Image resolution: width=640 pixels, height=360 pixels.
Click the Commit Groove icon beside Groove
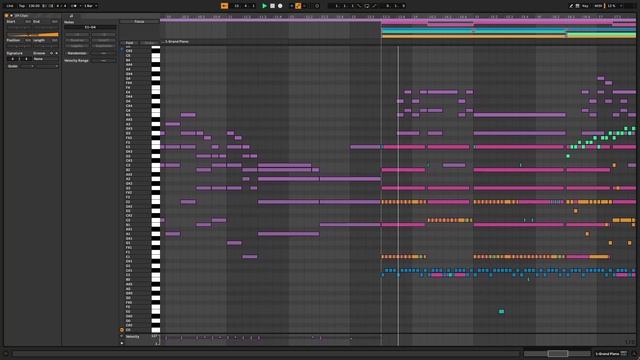click(x=56, y=53)
